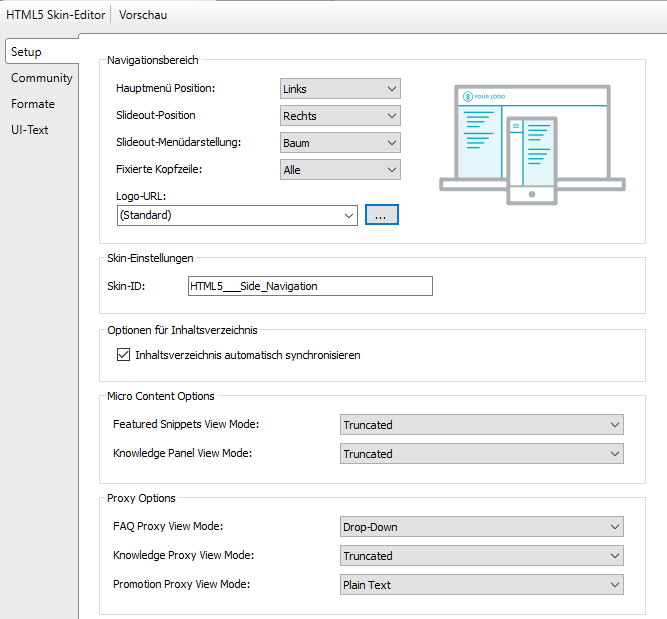
Task: Switch to the Vorschau view
Action: (143, 15)
